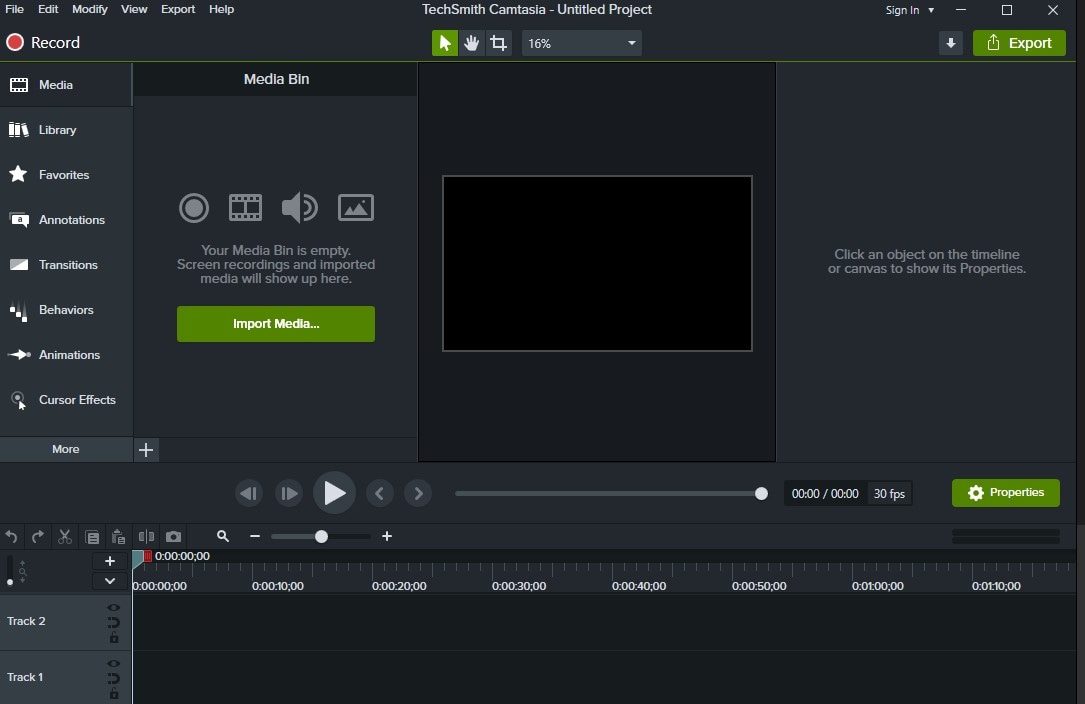Click the Copy icon in timeline toolbar
Image resolution: width=1085 pixels, height=704 pixels.
point(92,536)
